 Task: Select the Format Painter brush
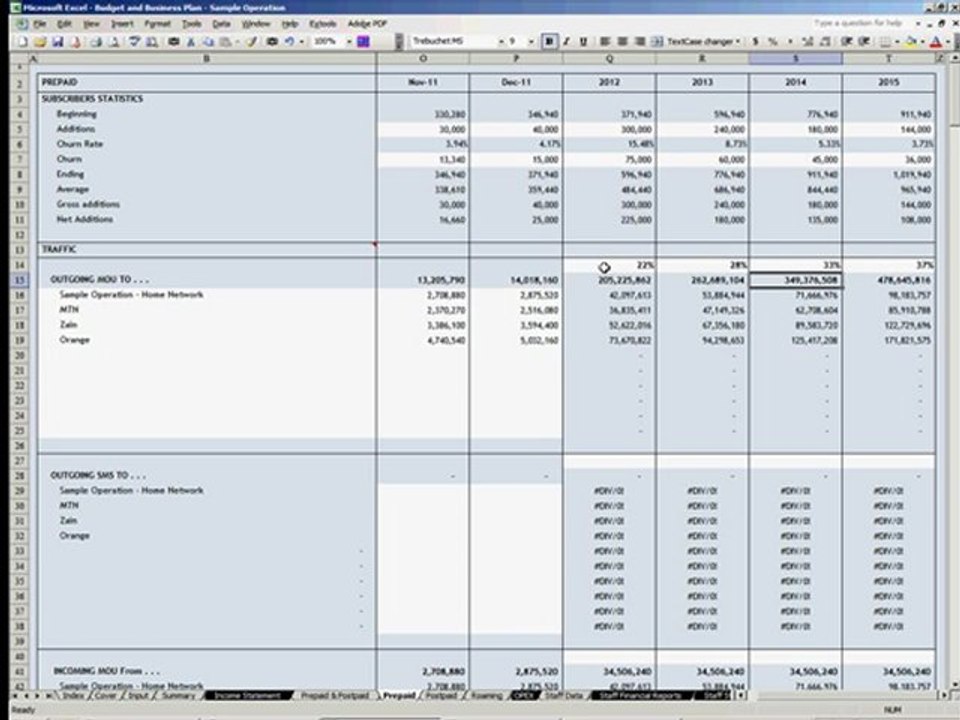pyautogui.click(x=252, y=42)
